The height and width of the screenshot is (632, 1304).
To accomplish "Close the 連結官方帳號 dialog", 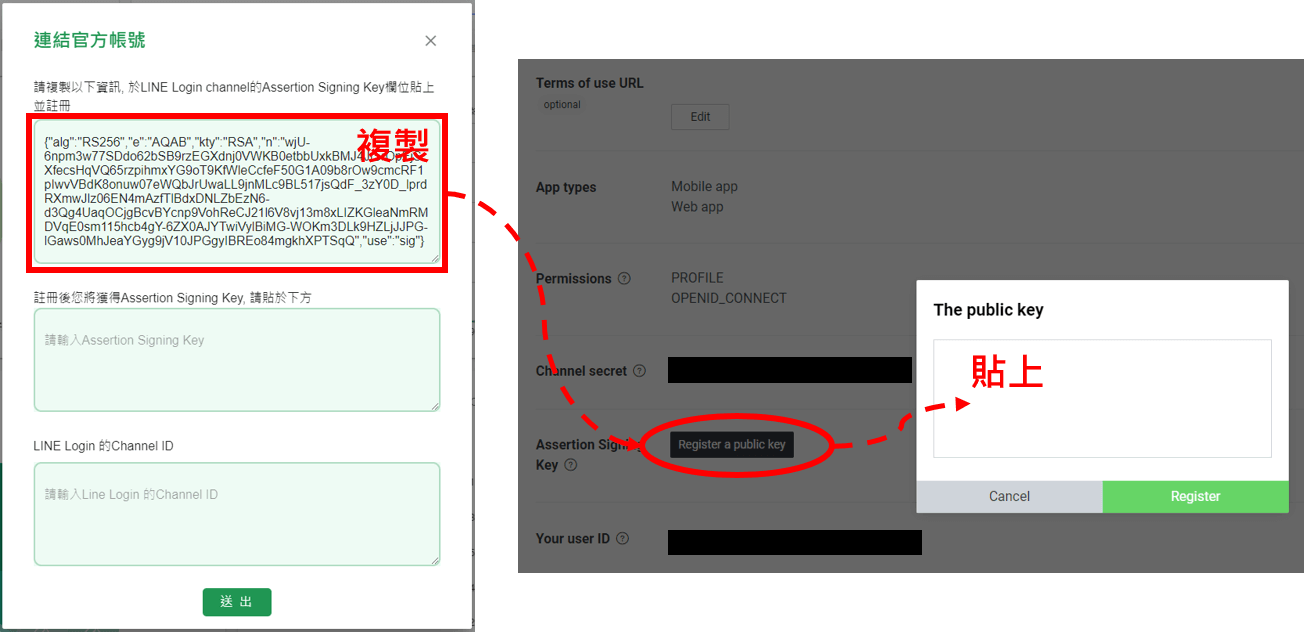I will pyautogui.click(x=430, y=41).
